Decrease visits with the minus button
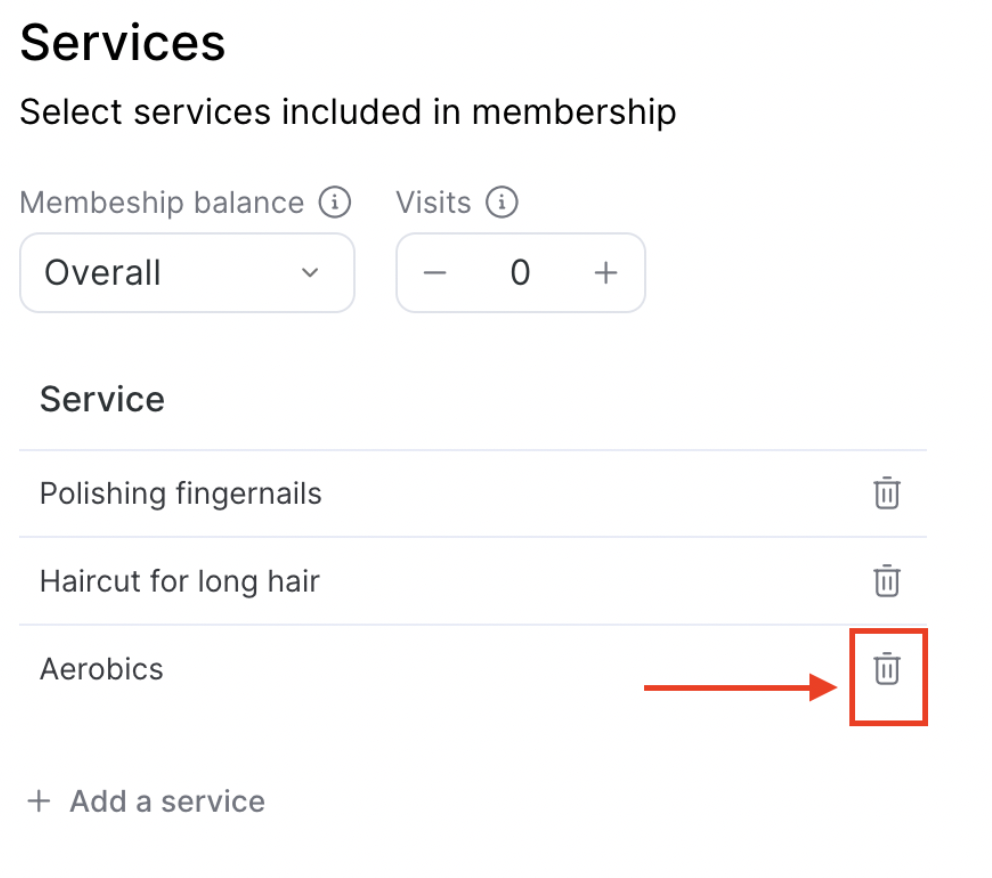The width and height of the screenshot is (992, 878). tap(434, 273)
